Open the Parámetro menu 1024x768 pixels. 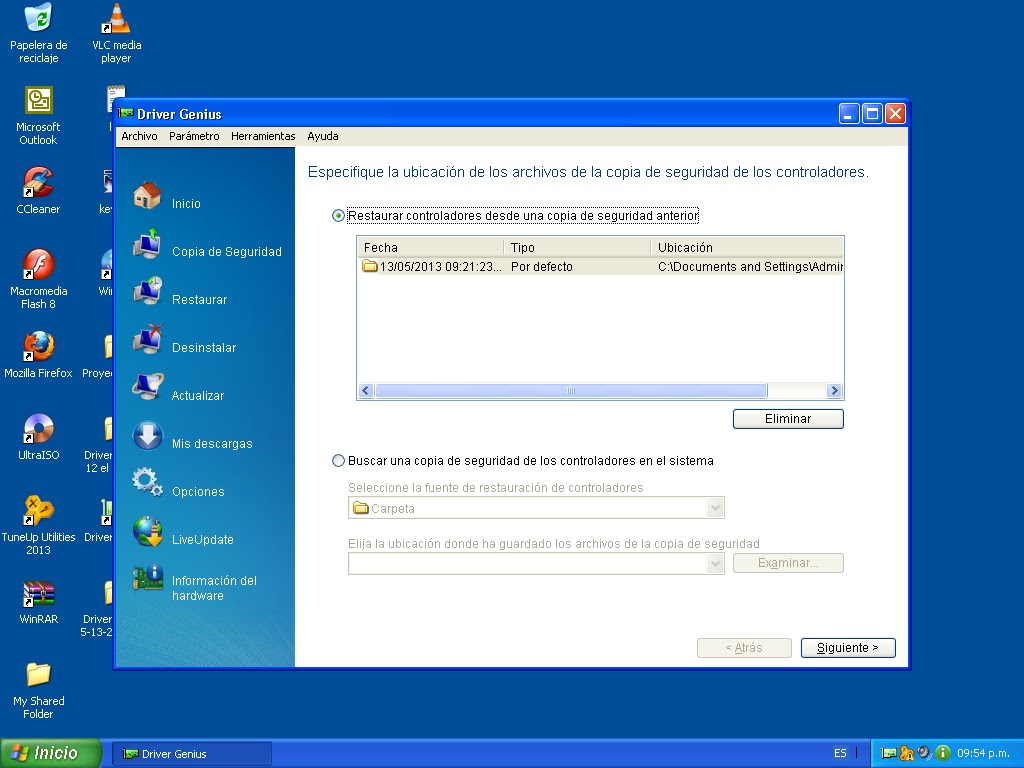[x=194, y=136]
